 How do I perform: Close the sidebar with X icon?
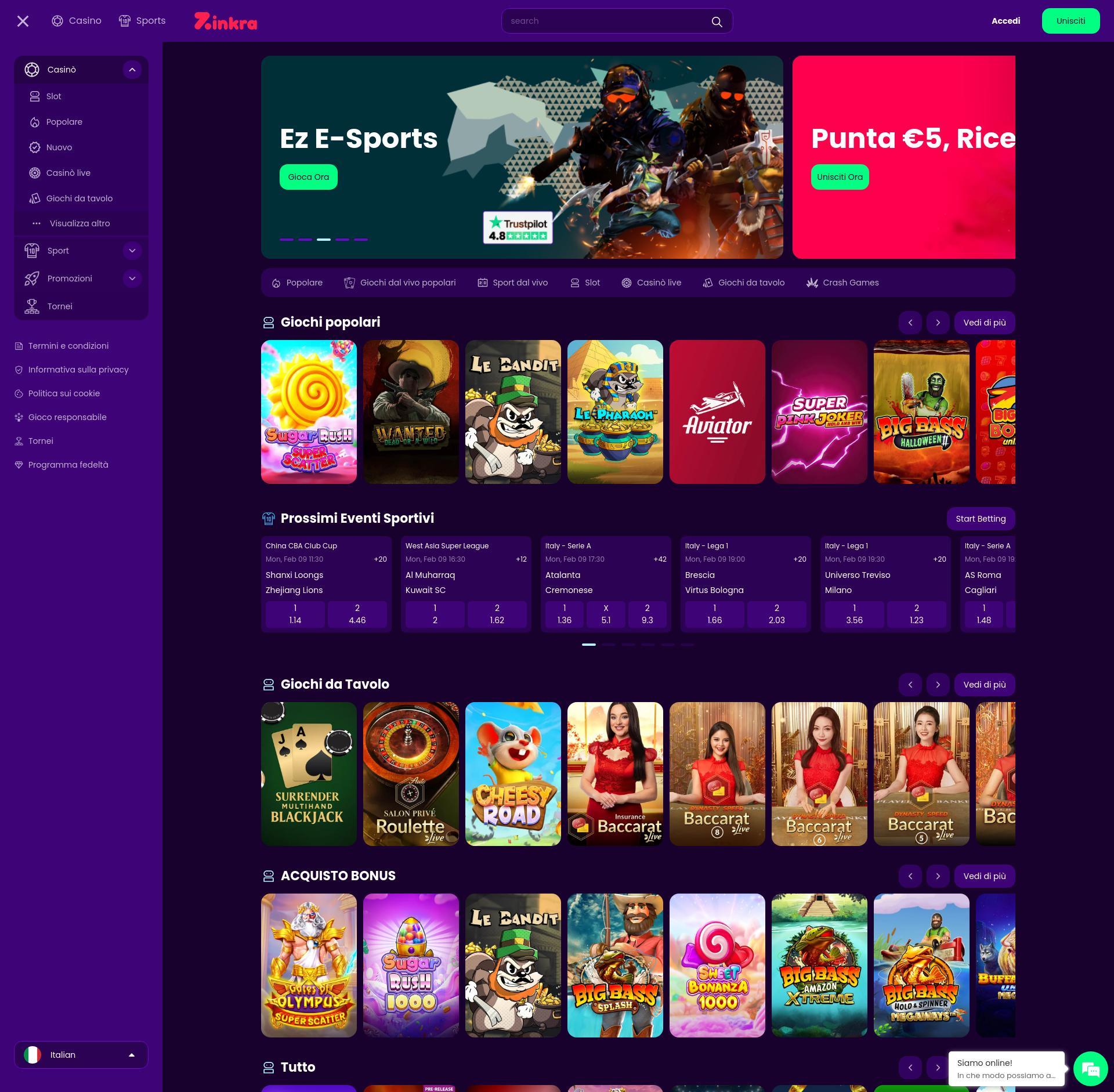click(23, 21)
